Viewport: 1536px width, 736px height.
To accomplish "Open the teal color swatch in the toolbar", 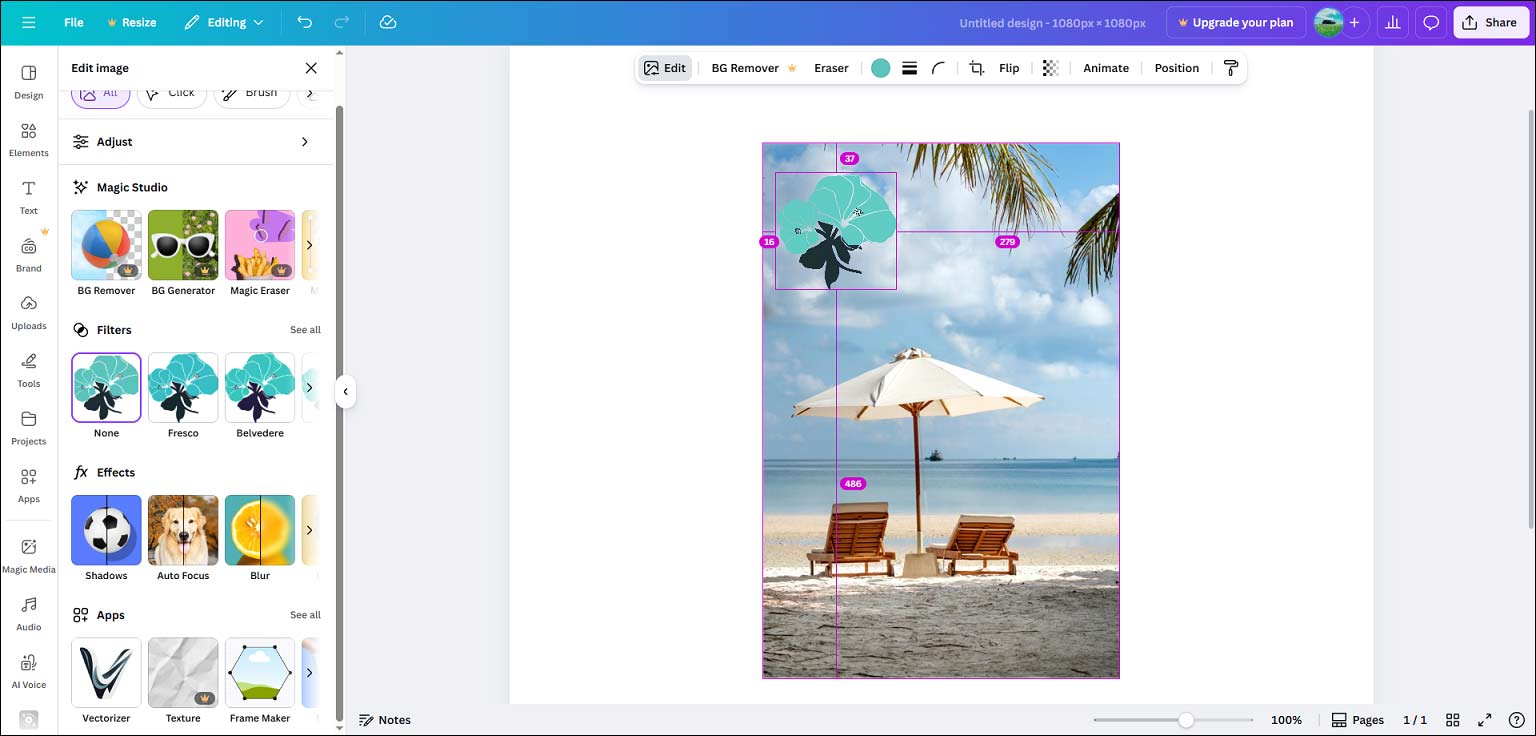I will coord(880,68).
